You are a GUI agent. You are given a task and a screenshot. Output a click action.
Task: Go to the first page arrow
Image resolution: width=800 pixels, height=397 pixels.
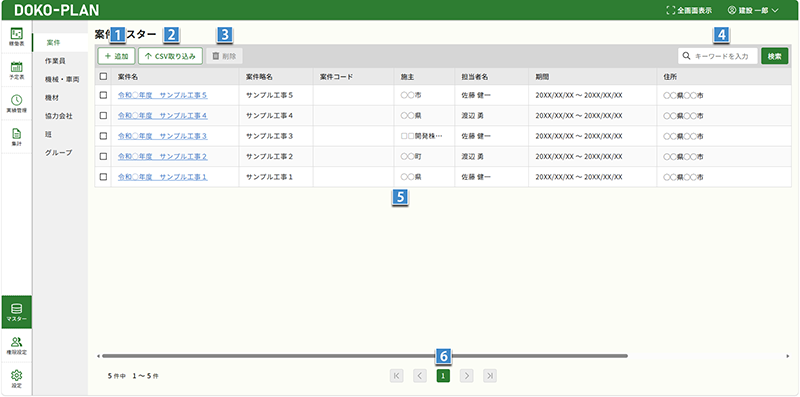(396, 376)
